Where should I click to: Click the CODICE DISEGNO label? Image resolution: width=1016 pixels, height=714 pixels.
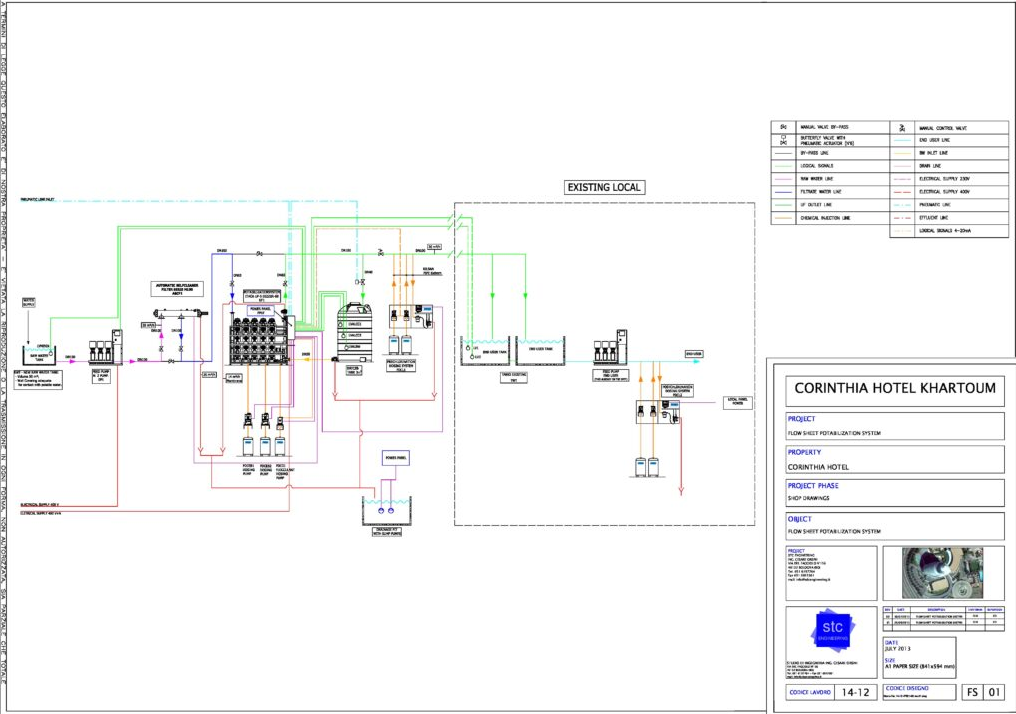pyautogui.click(x=907, y=689)
